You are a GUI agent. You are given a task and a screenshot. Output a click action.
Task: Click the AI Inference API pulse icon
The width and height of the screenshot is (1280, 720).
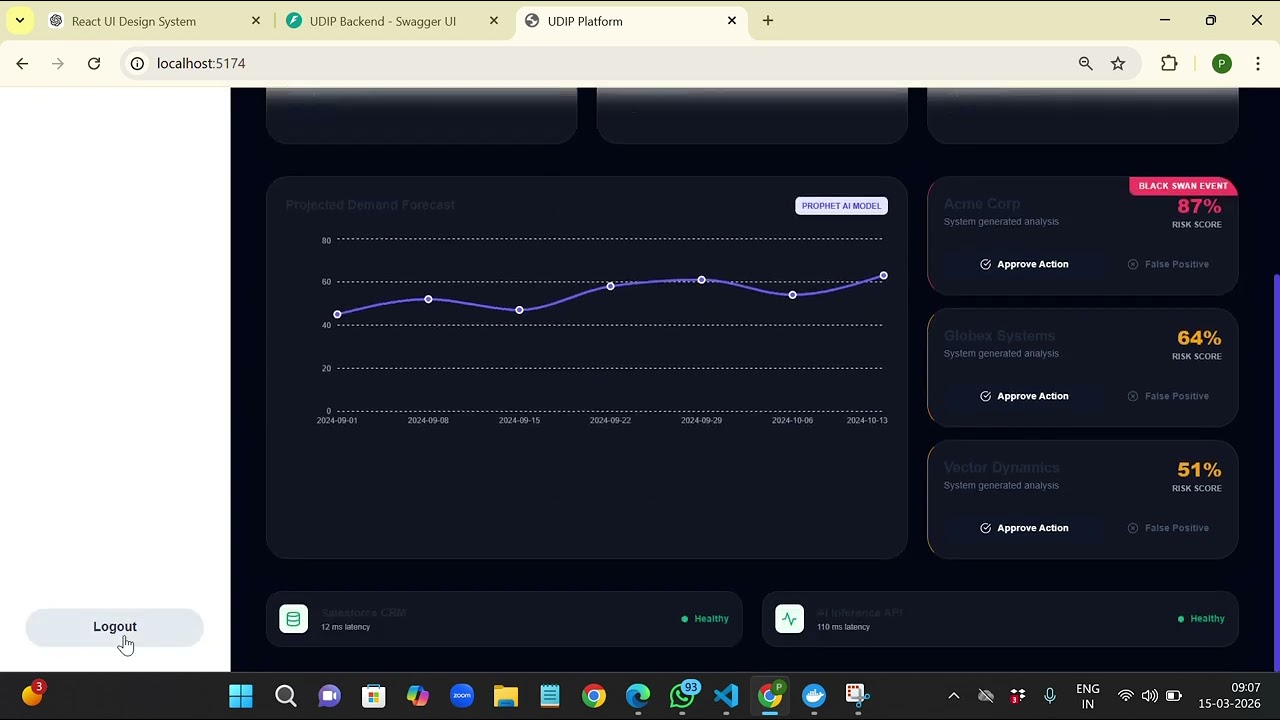coord(789,619)
